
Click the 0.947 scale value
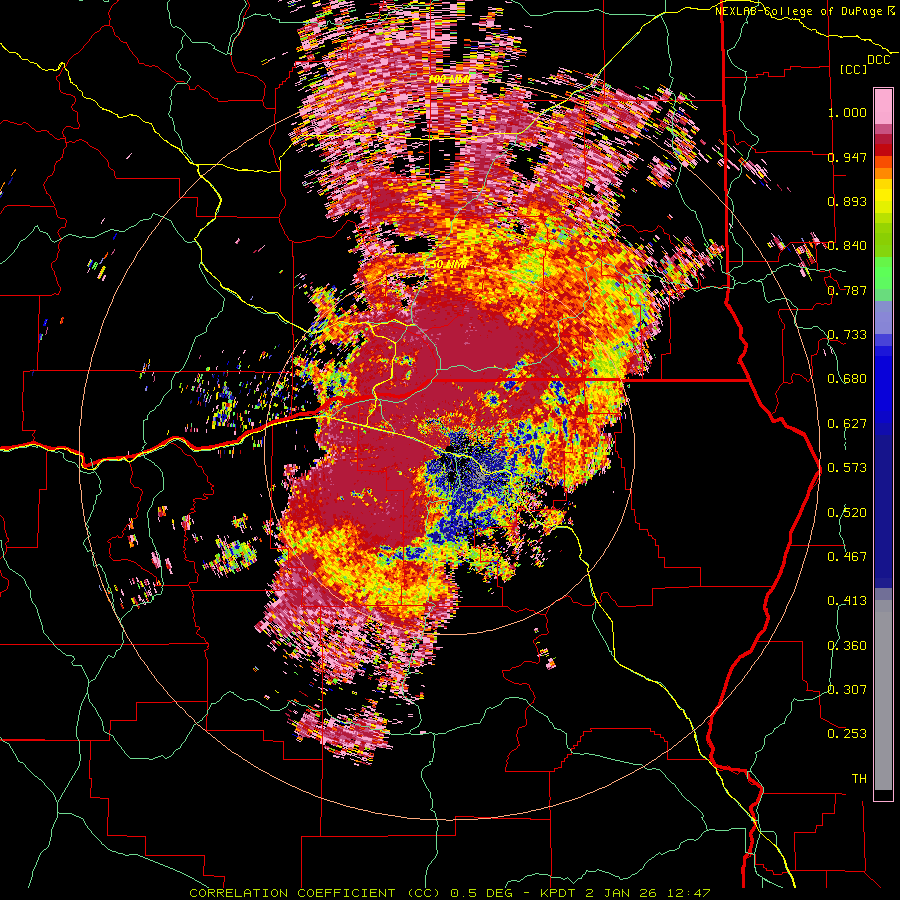tap(847, 157)
